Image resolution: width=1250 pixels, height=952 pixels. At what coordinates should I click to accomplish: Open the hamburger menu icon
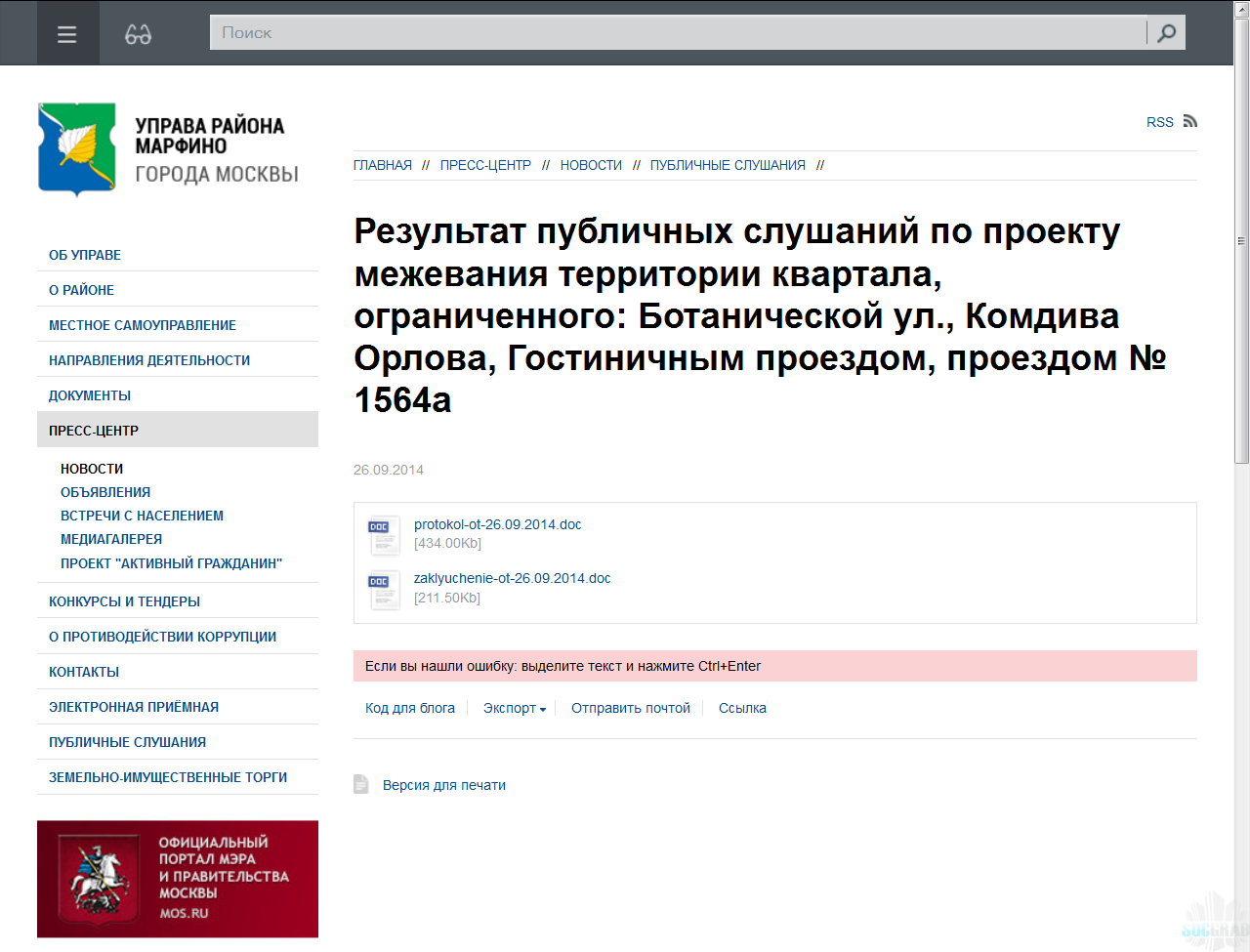click(x=67, y=34)
